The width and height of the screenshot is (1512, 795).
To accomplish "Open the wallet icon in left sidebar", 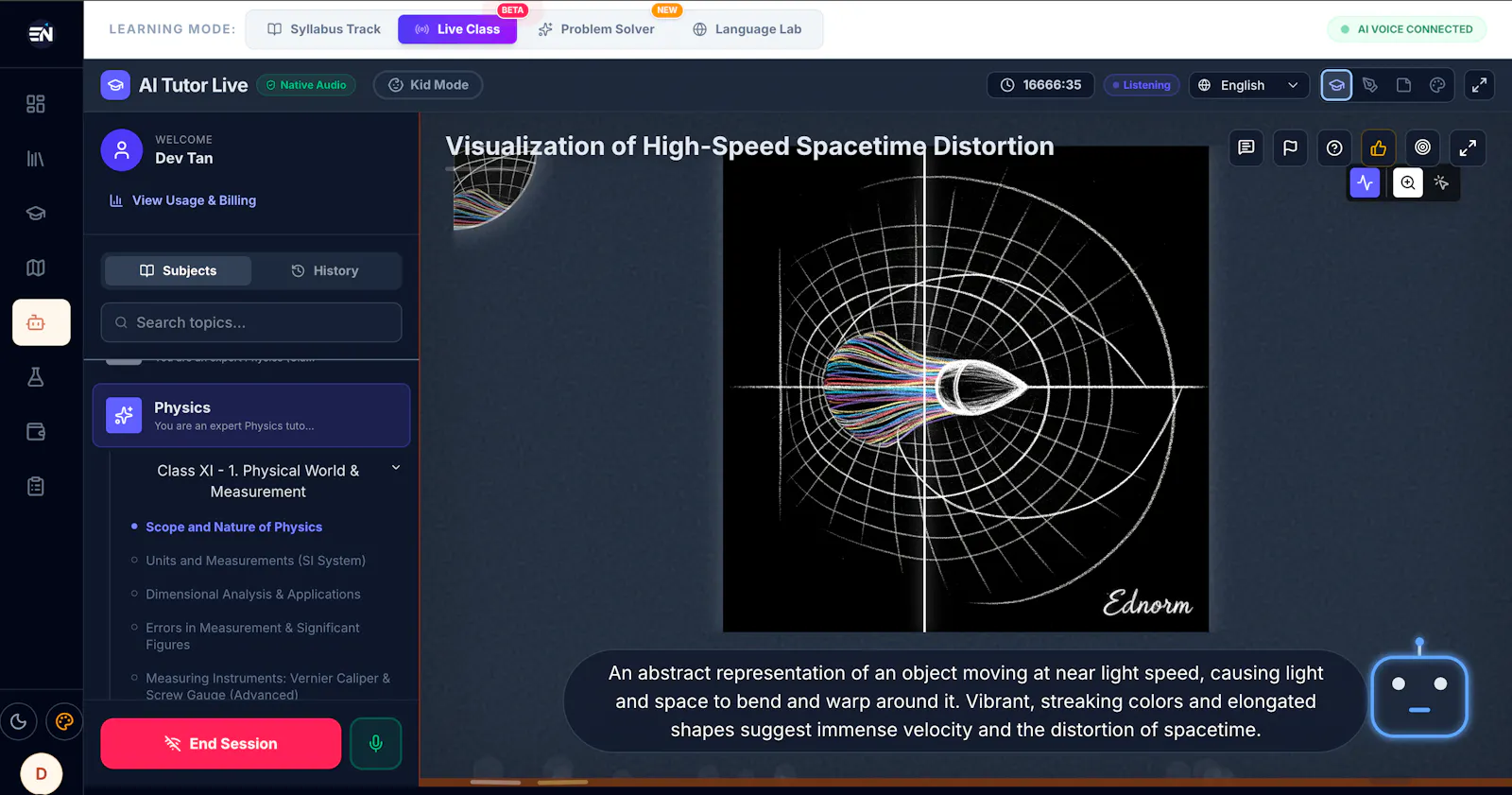I will (x=36, y=432).
